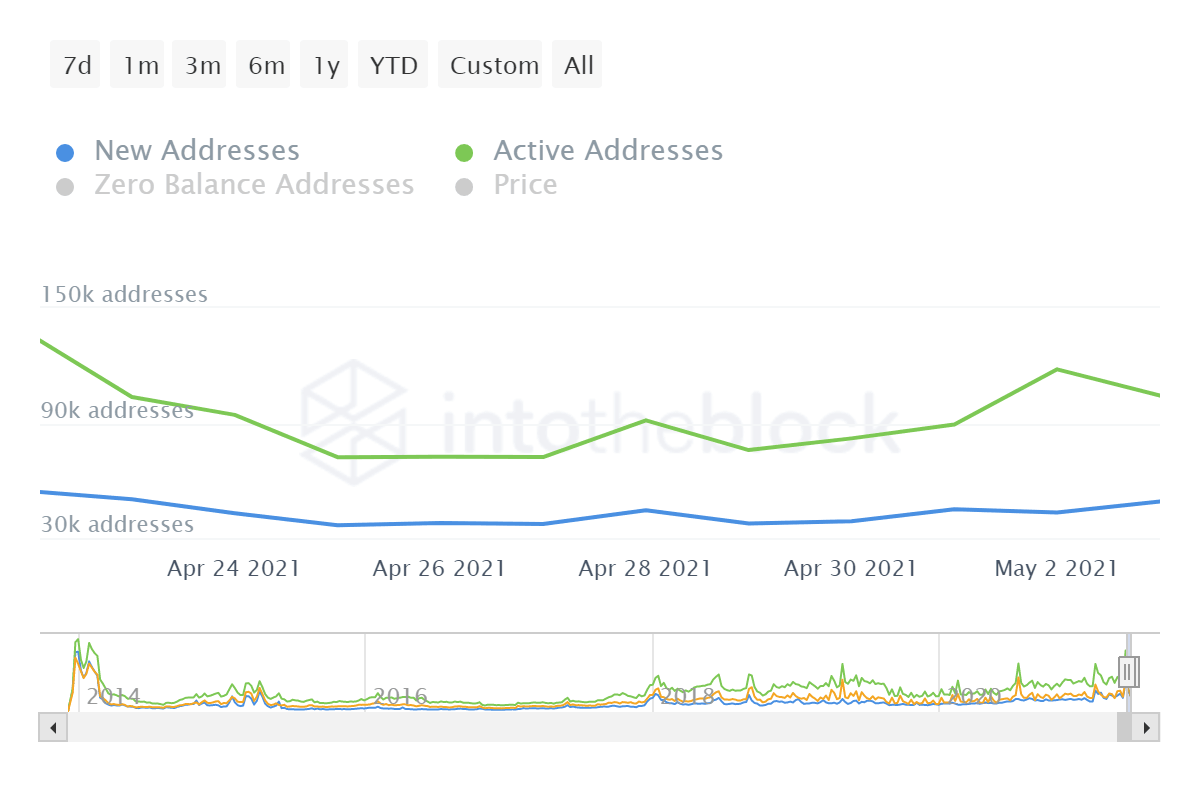1200x800 pixels.
Task: Show the Price series label
Action: click(525, 185)
